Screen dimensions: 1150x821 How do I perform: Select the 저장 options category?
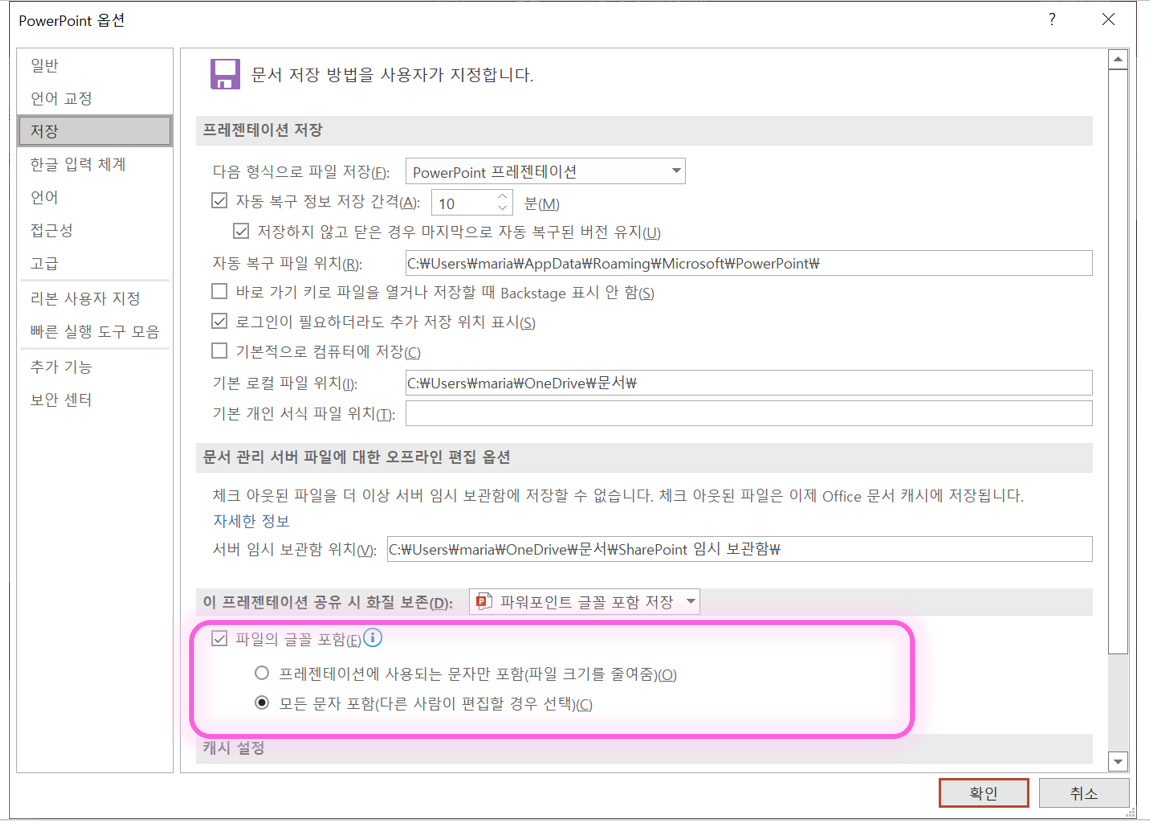(x=95, y=131)
